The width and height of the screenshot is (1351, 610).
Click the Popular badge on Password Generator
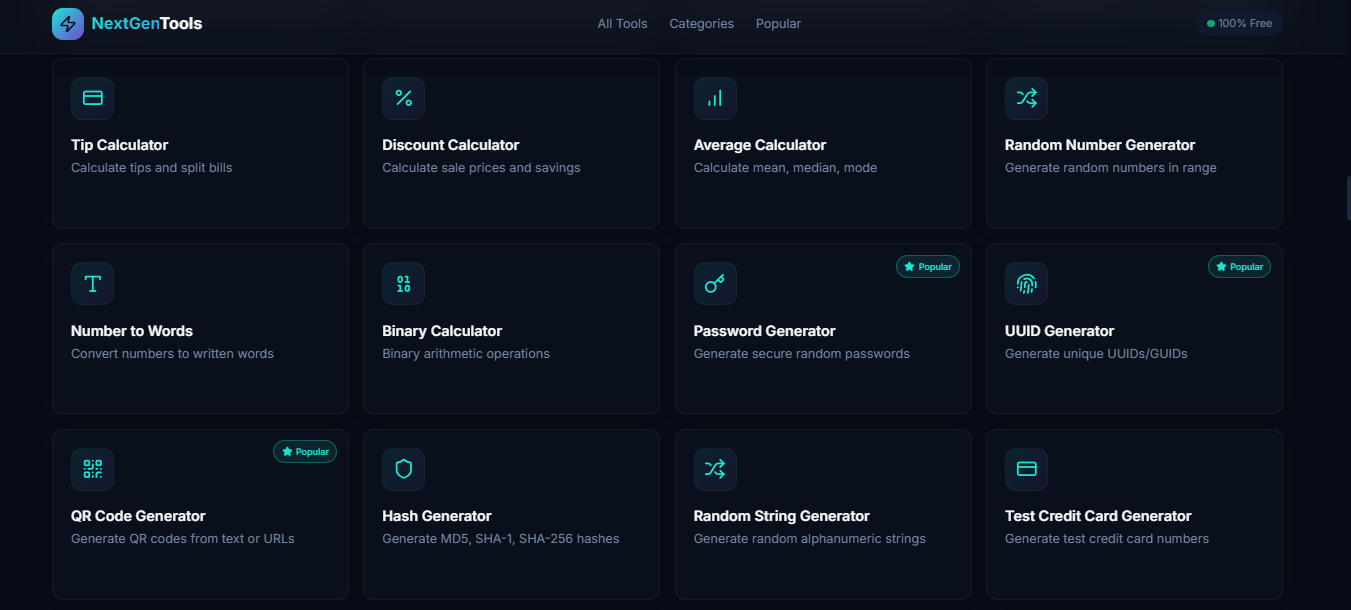pos(927,266)
